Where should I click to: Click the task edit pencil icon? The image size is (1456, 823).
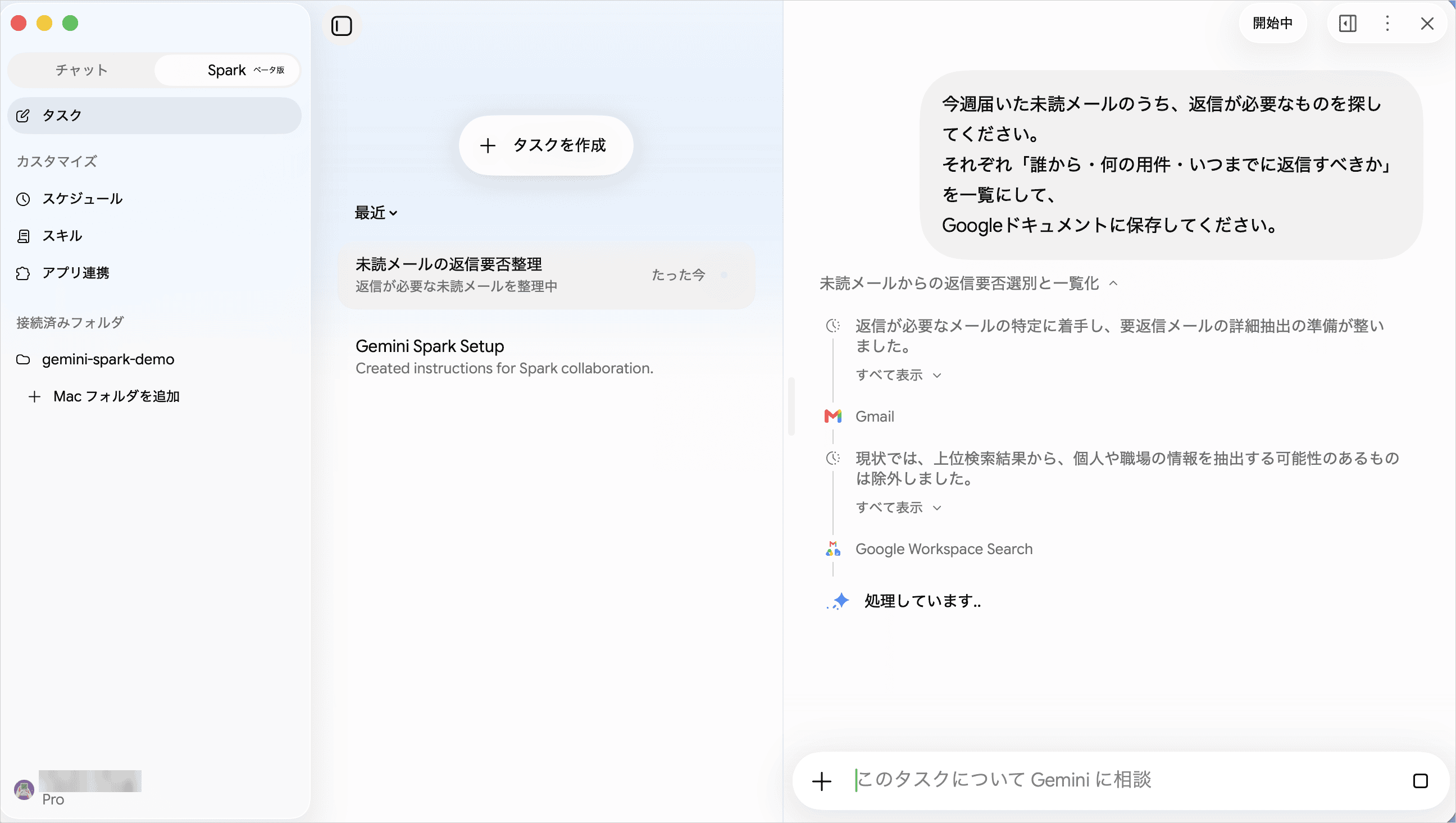click(22, 116)
